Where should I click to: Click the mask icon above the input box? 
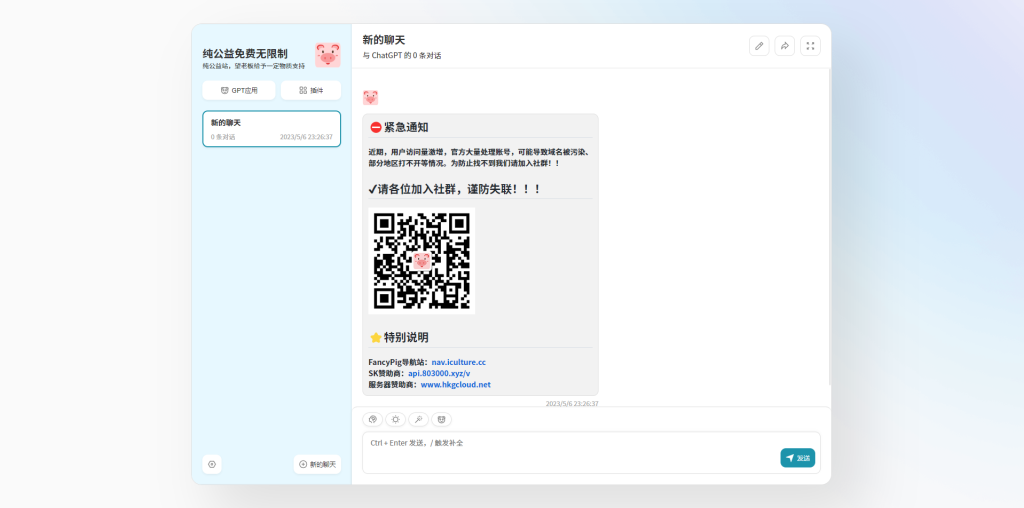(x=442, y=420)
